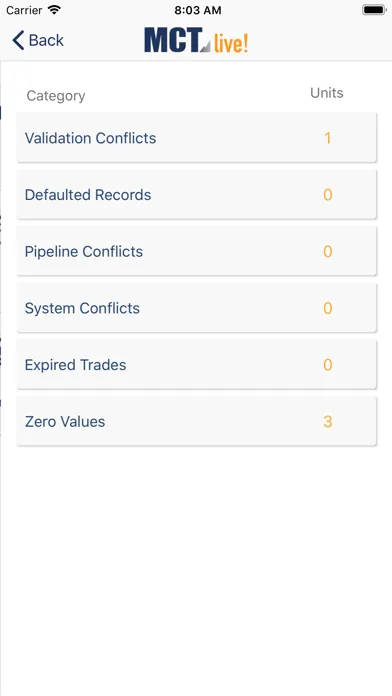The height and width of the screenshot is (696, 392).
Task: Tap Defaulted Records unit count 0
Action: click(328, 195)
